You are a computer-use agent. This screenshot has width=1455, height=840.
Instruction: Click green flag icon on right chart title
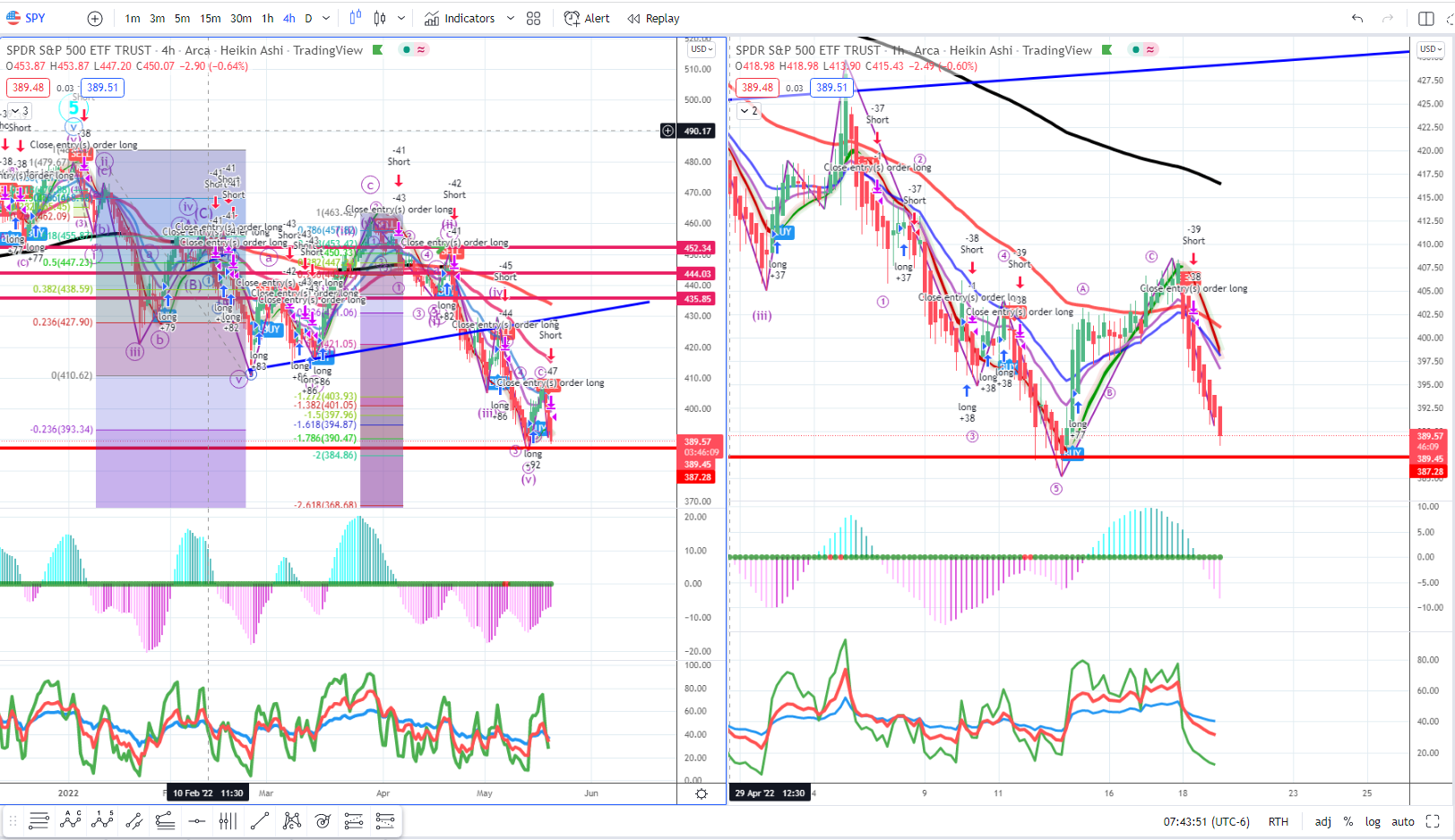click(1107, 50)
